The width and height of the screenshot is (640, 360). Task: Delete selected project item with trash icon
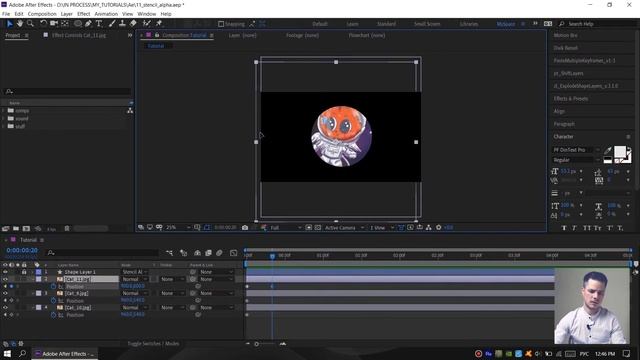click(67, 229)
